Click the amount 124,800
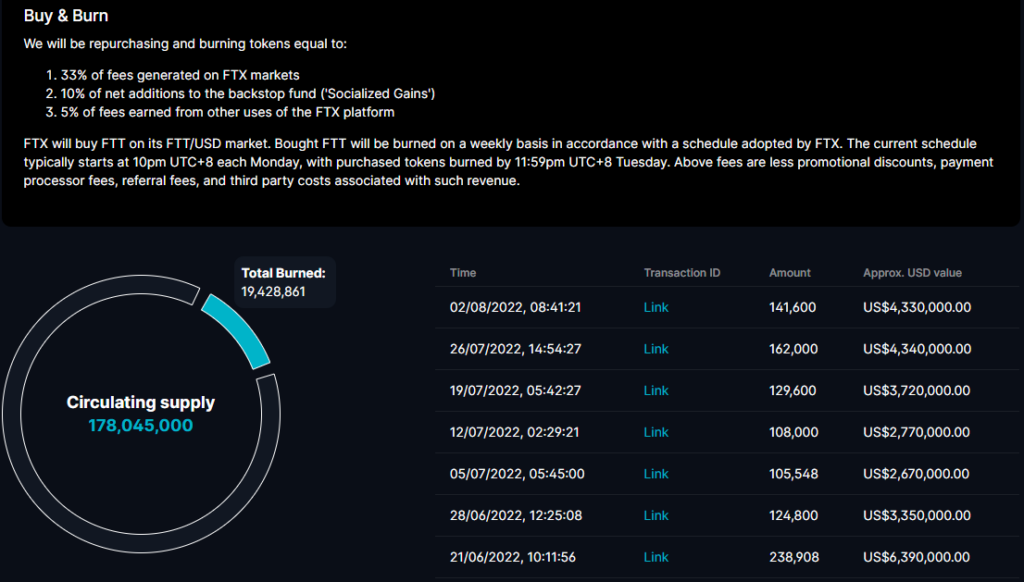1024x582 pixels. tap(793, 515)
